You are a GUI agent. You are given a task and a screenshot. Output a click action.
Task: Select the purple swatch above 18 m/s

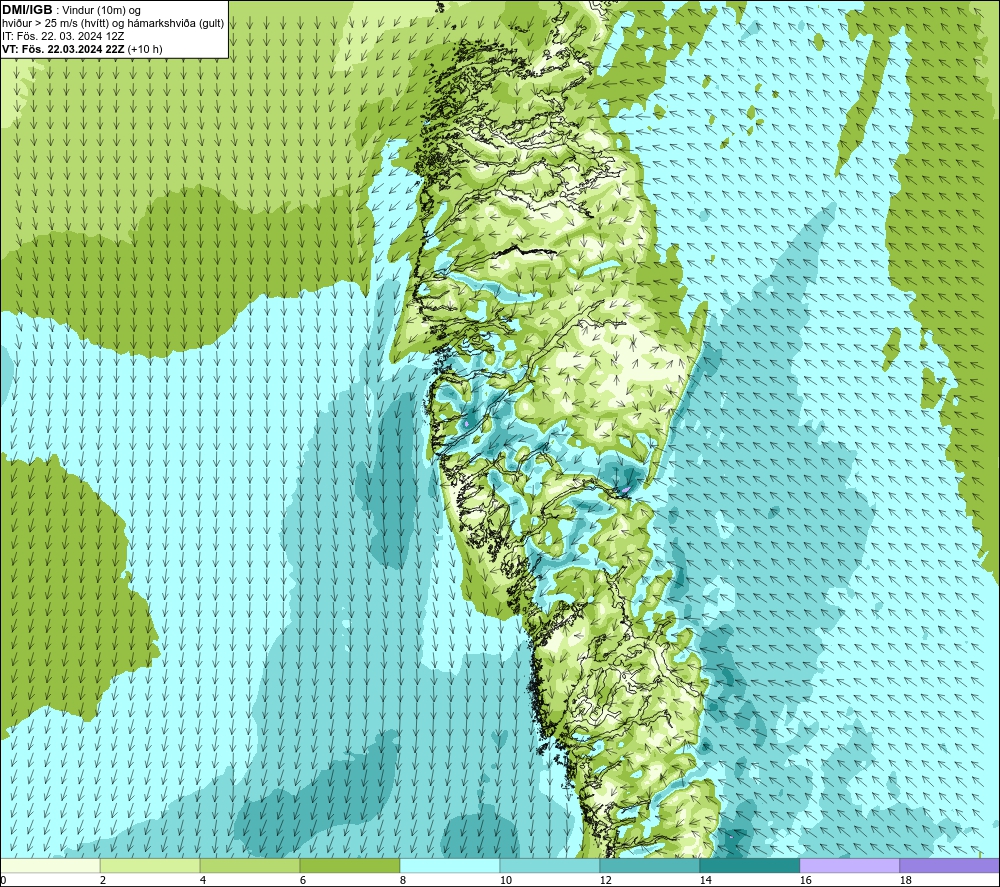(949, 866)
